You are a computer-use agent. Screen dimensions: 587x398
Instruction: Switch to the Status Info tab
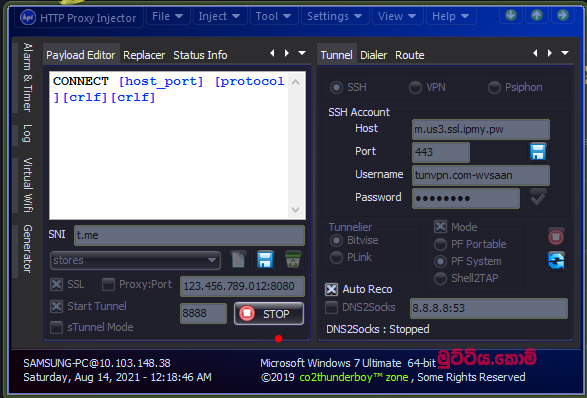(200, 55)
